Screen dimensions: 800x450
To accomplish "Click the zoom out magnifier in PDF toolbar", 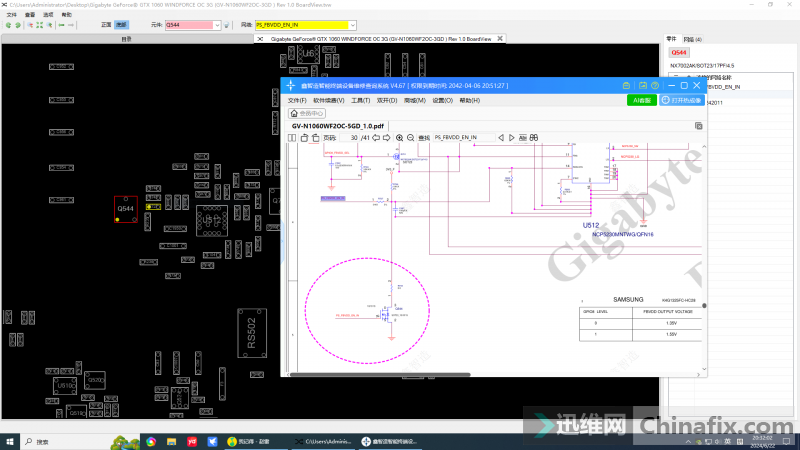I will (x=410, y=137).
